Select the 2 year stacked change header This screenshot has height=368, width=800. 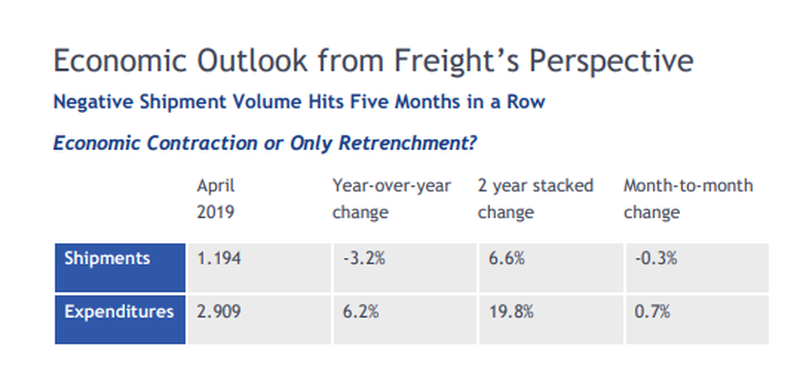click(535, 199)
